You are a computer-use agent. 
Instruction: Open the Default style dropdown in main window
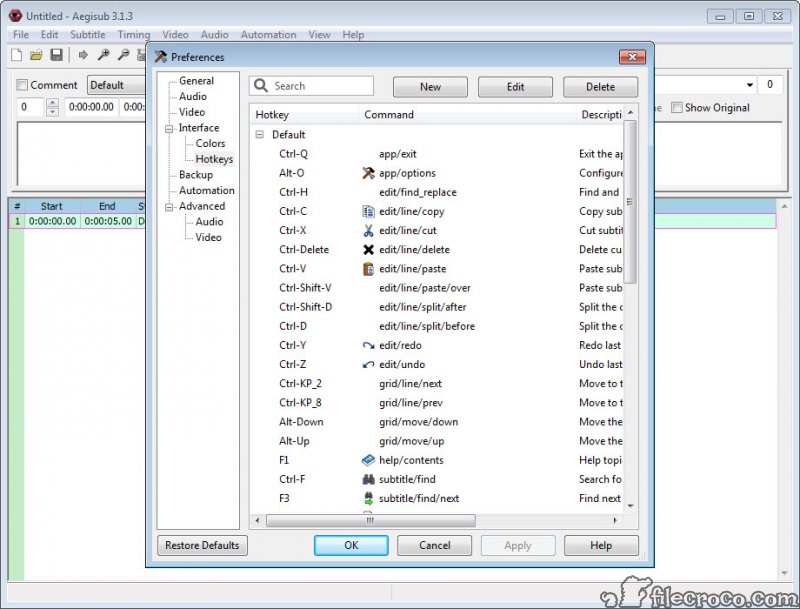pos(117,85)
